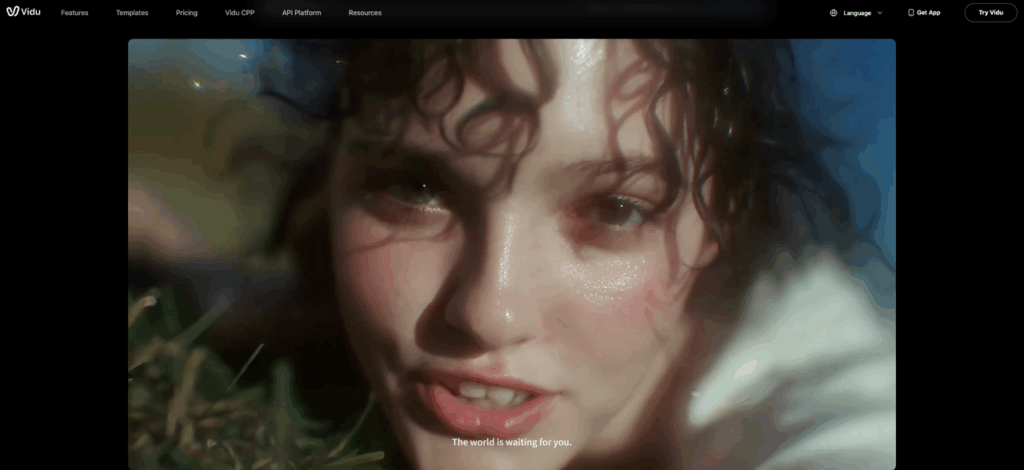The height and width of the screenshot is (470, 1024).
Task: Click the Vidu logo in the header
Action: click(x=24, y=12)
